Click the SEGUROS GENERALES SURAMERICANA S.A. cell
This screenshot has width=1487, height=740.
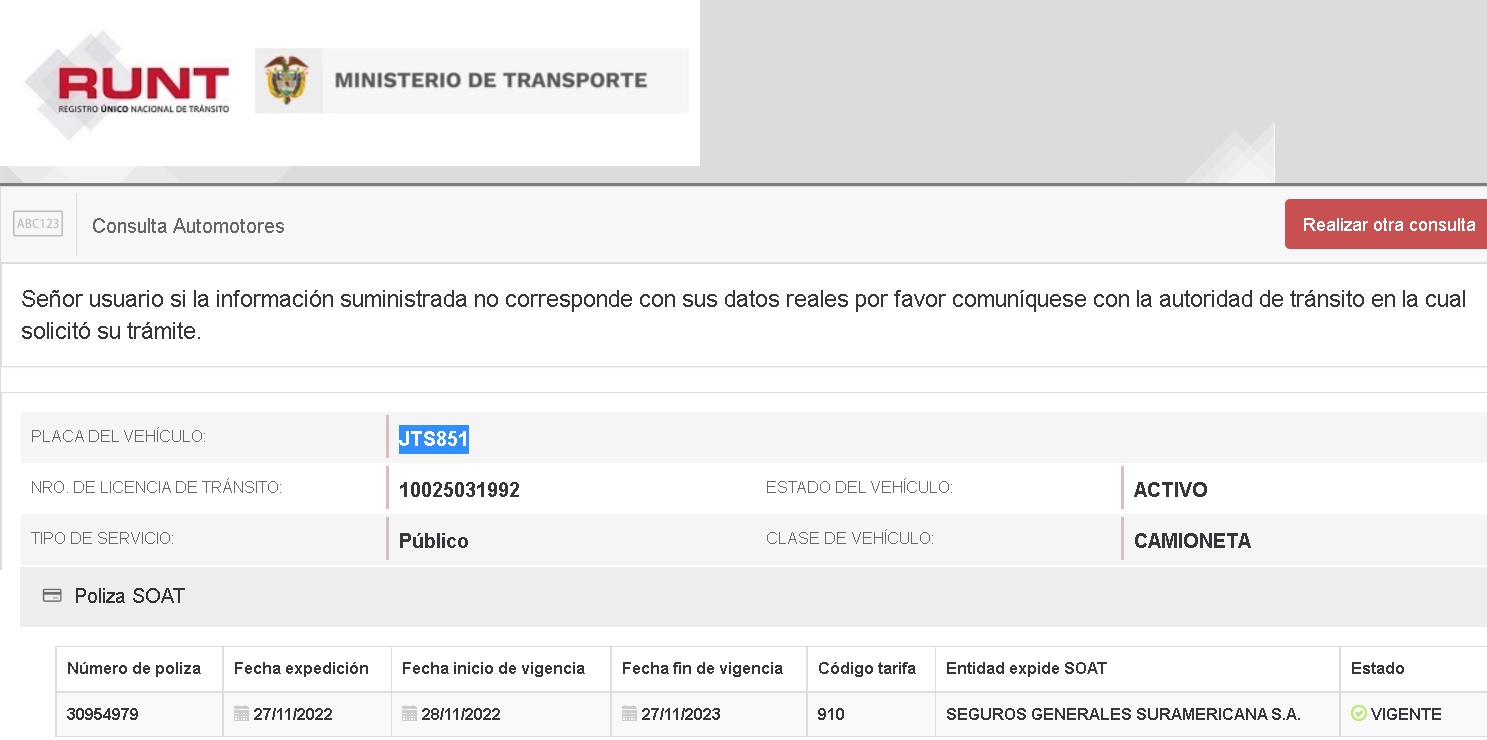pyautogui.click(x=1122, y=714)
